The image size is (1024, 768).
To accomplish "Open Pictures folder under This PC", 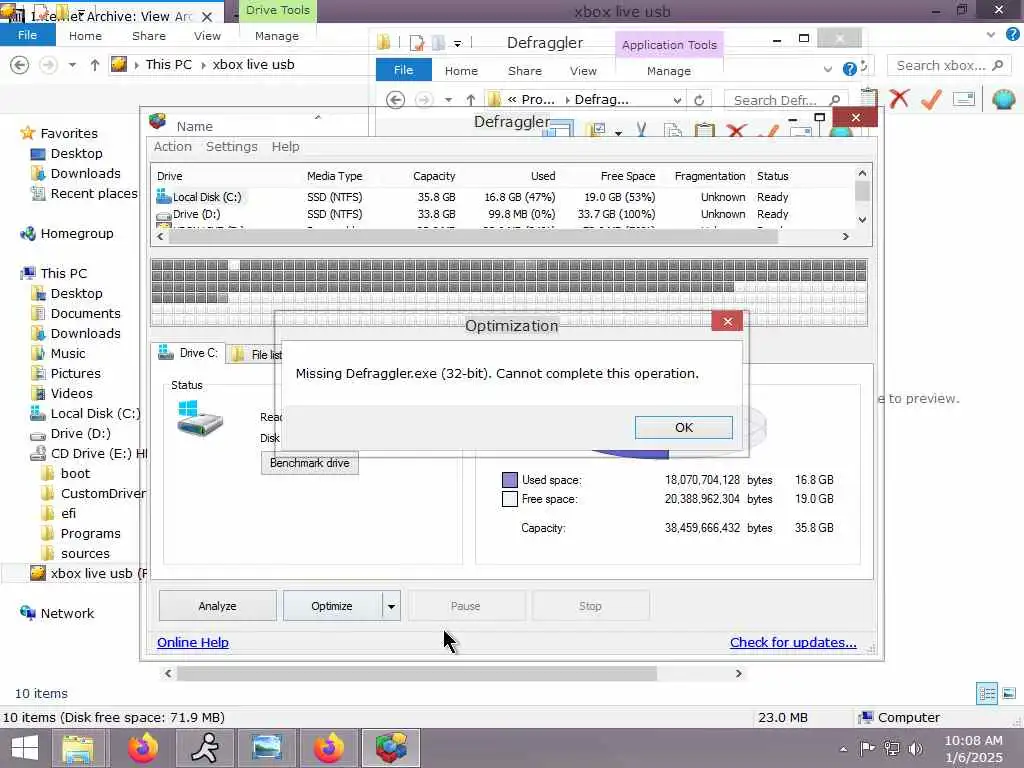I will click(75, 374).
